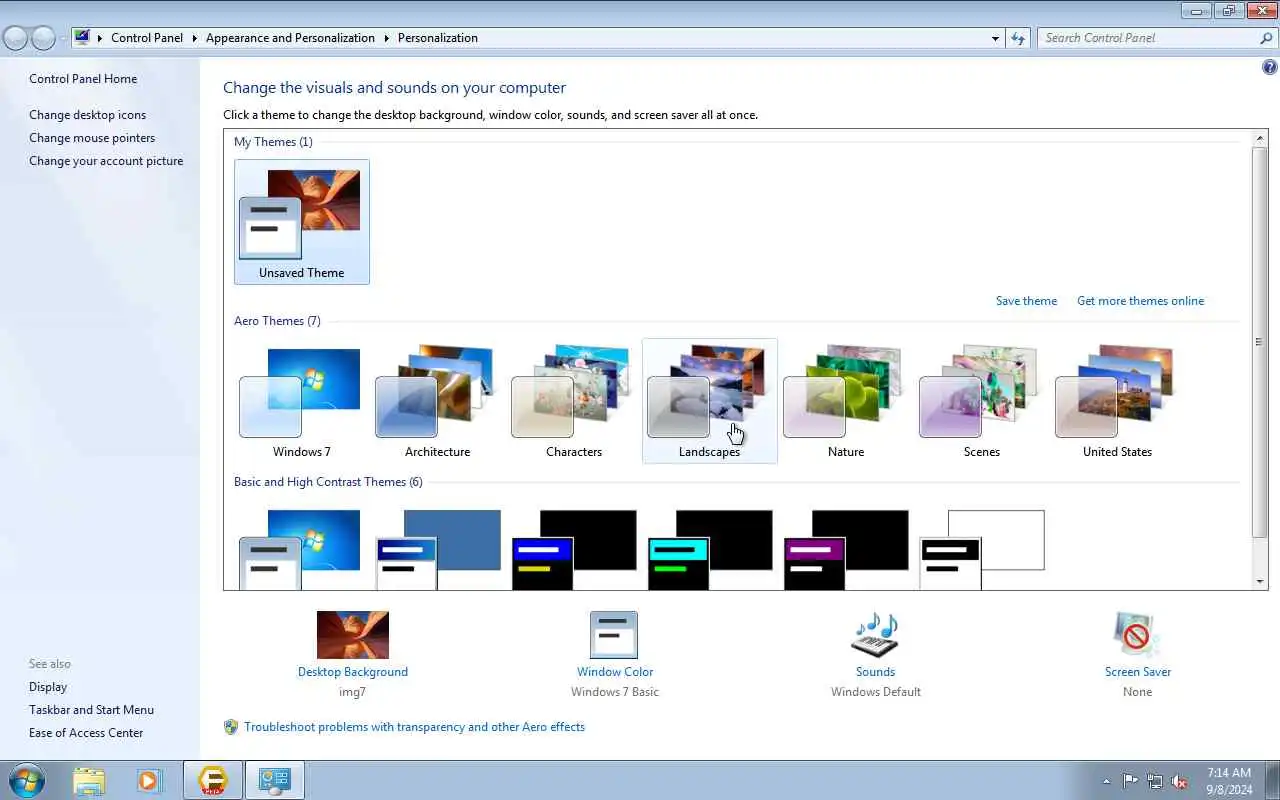The height and width of the screenshot is (800, 1280).
Task: Click Save theme link
Action: [x=1026, y=301]
